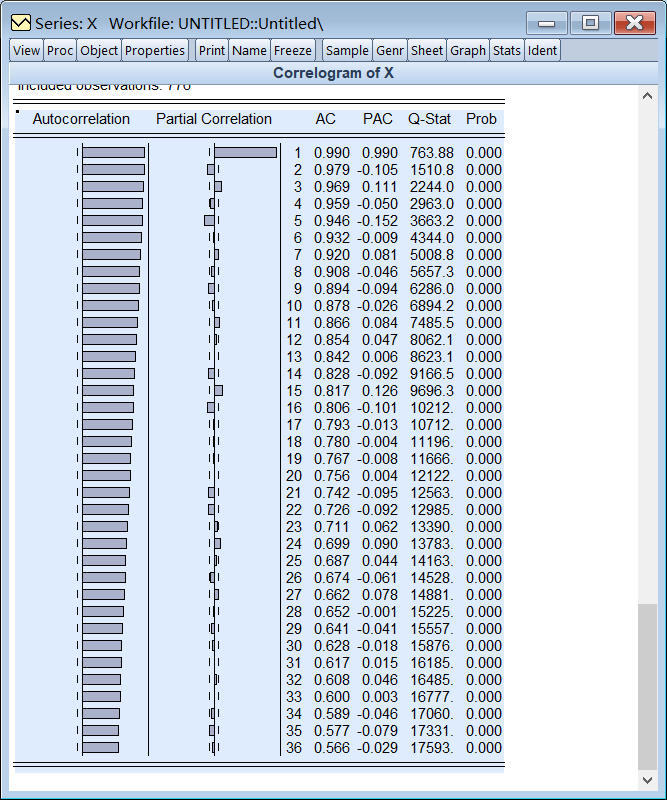Select AC value 0.674 at lag 26

point(332,578)
